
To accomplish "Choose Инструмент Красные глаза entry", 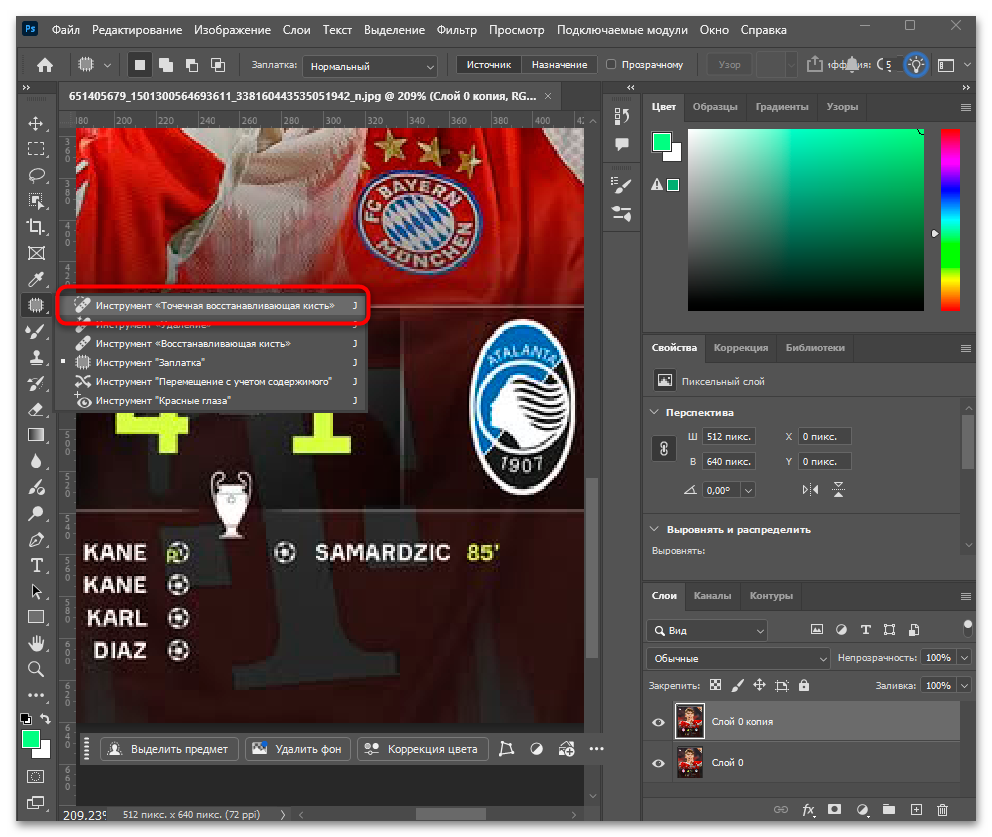I will point(211,400).
